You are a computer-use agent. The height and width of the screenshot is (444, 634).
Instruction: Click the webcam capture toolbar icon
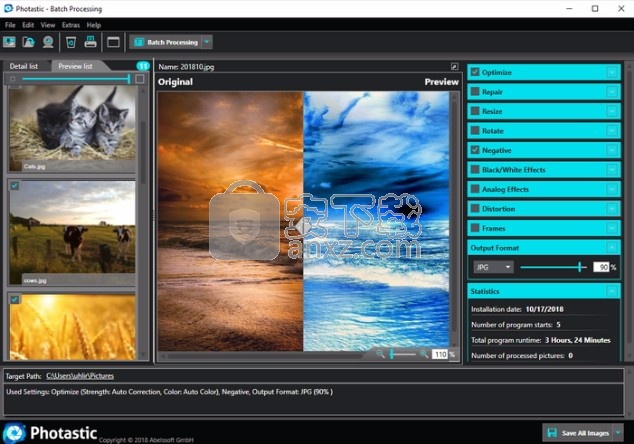tap(48, 42)
